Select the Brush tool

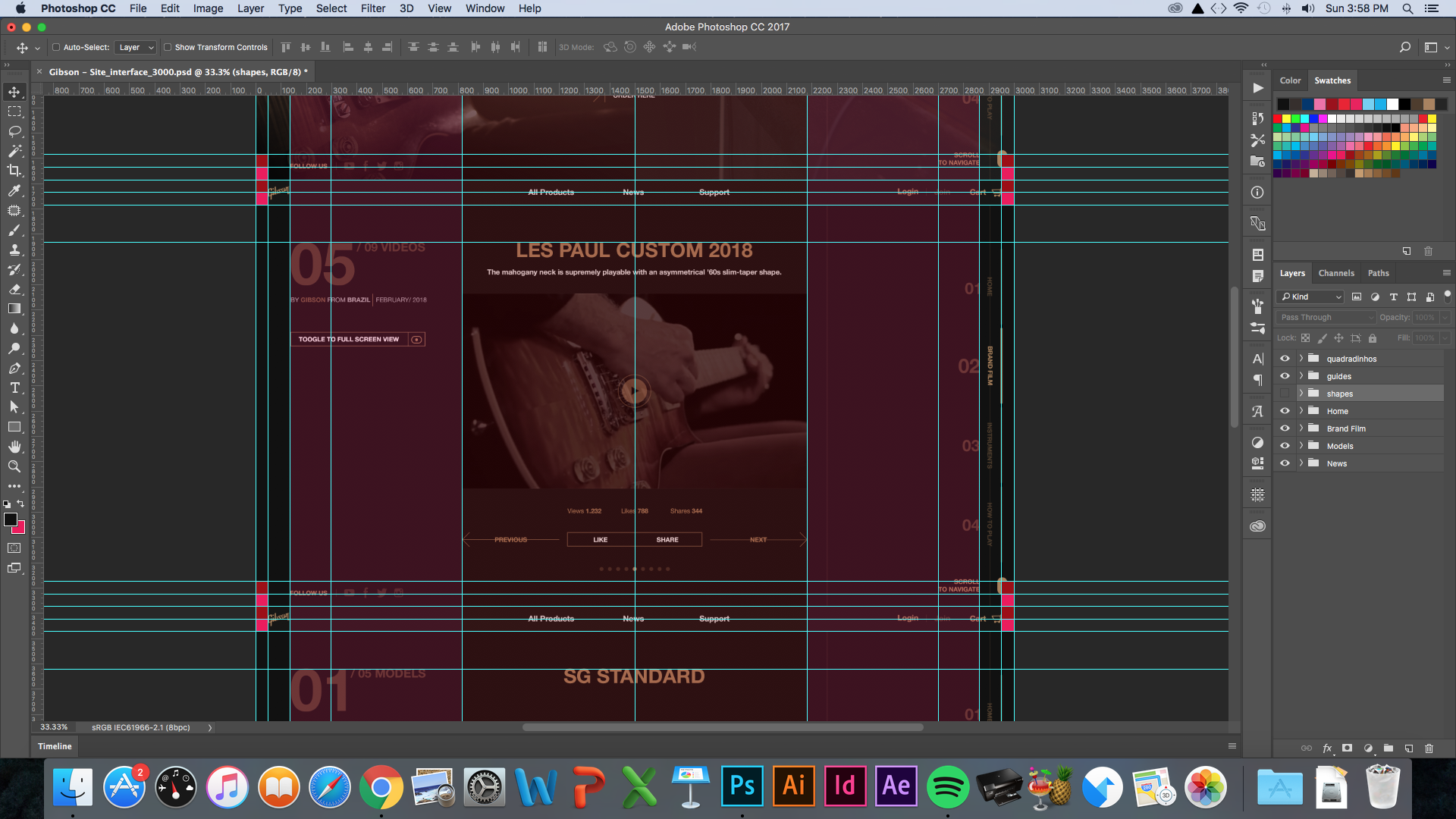[14, 230]
